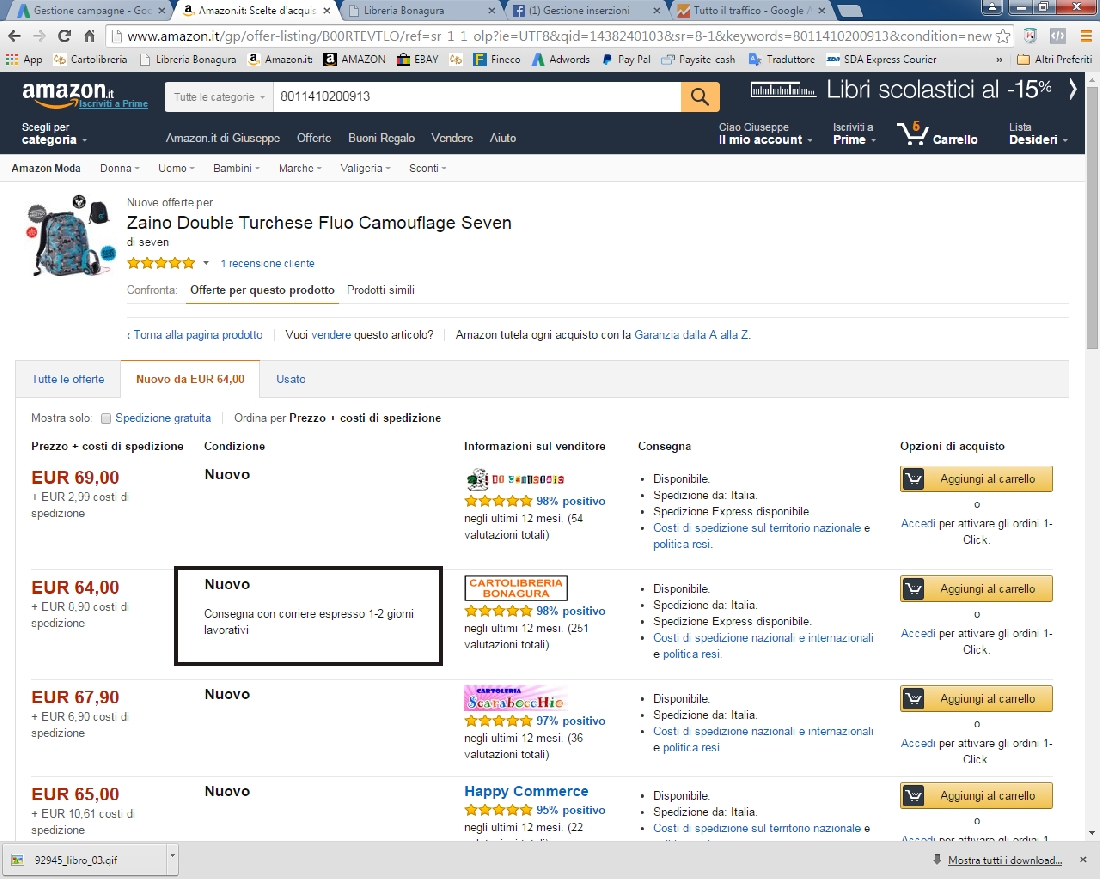1100x879 pixels.
Task: Open Prodotti simili tab
Action: point(381,290)
